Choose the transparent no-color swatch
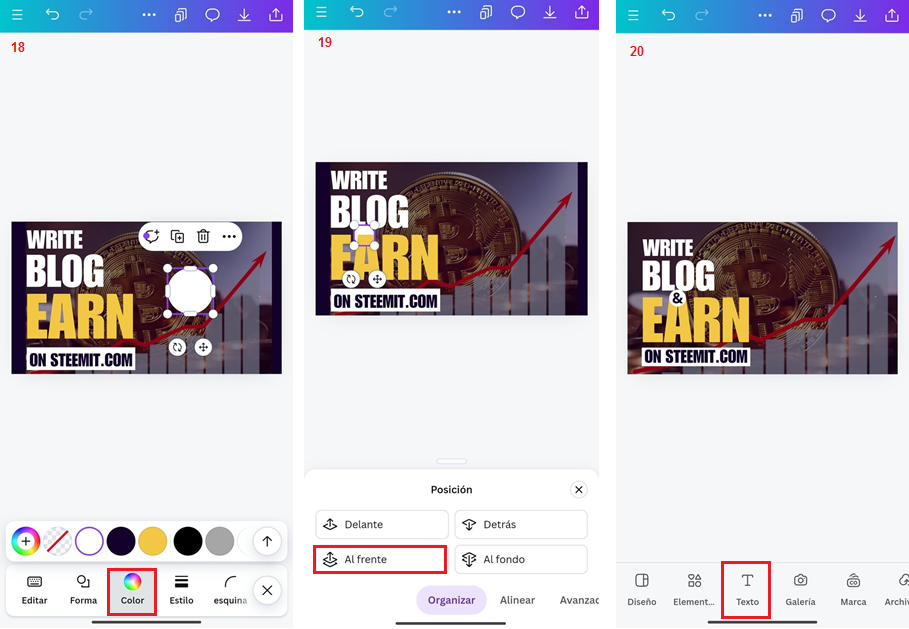The height and width of the screenshot is (629, 909). click(58, 541)
